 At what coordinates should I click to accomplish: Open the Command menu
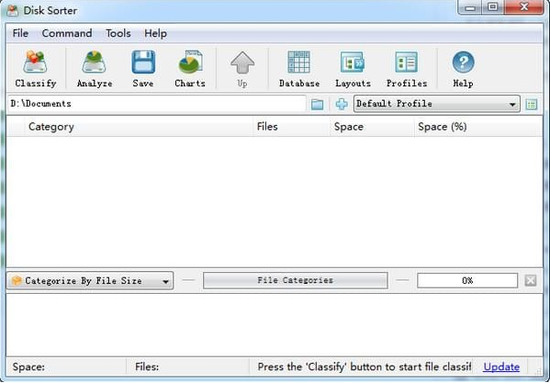[x=67, y=33]
